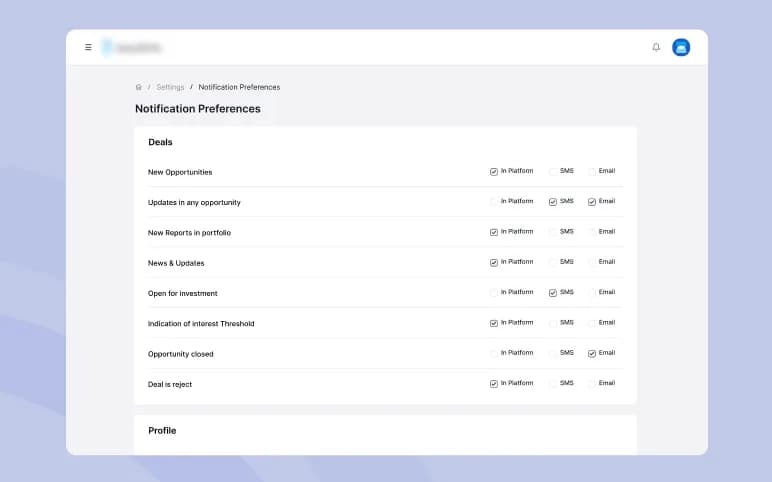Screen dimensions: 772x482
Task: Click Notification Preferences breadcrumb
Action: (239, 87)
